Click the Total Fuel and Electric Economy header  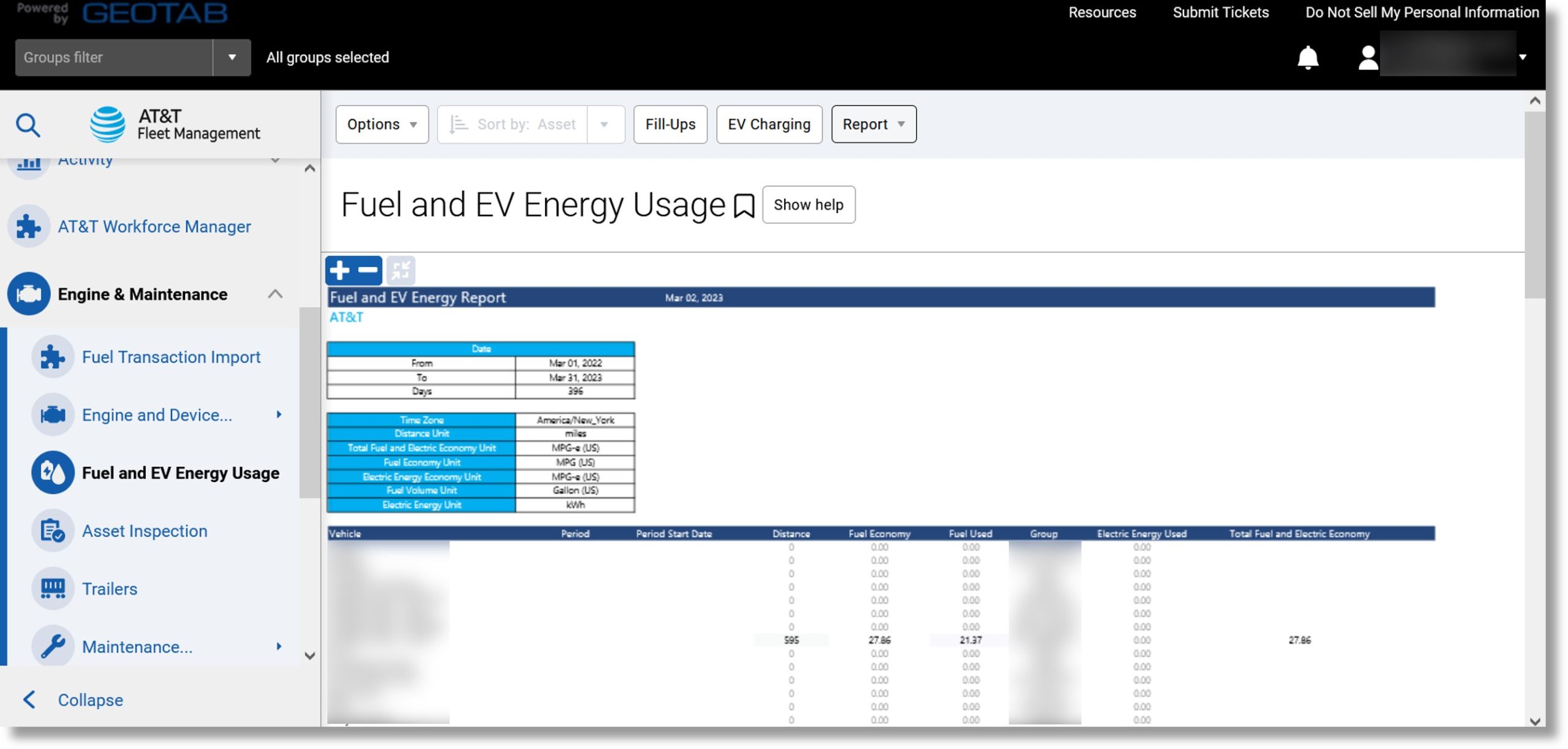(1299, 533)
